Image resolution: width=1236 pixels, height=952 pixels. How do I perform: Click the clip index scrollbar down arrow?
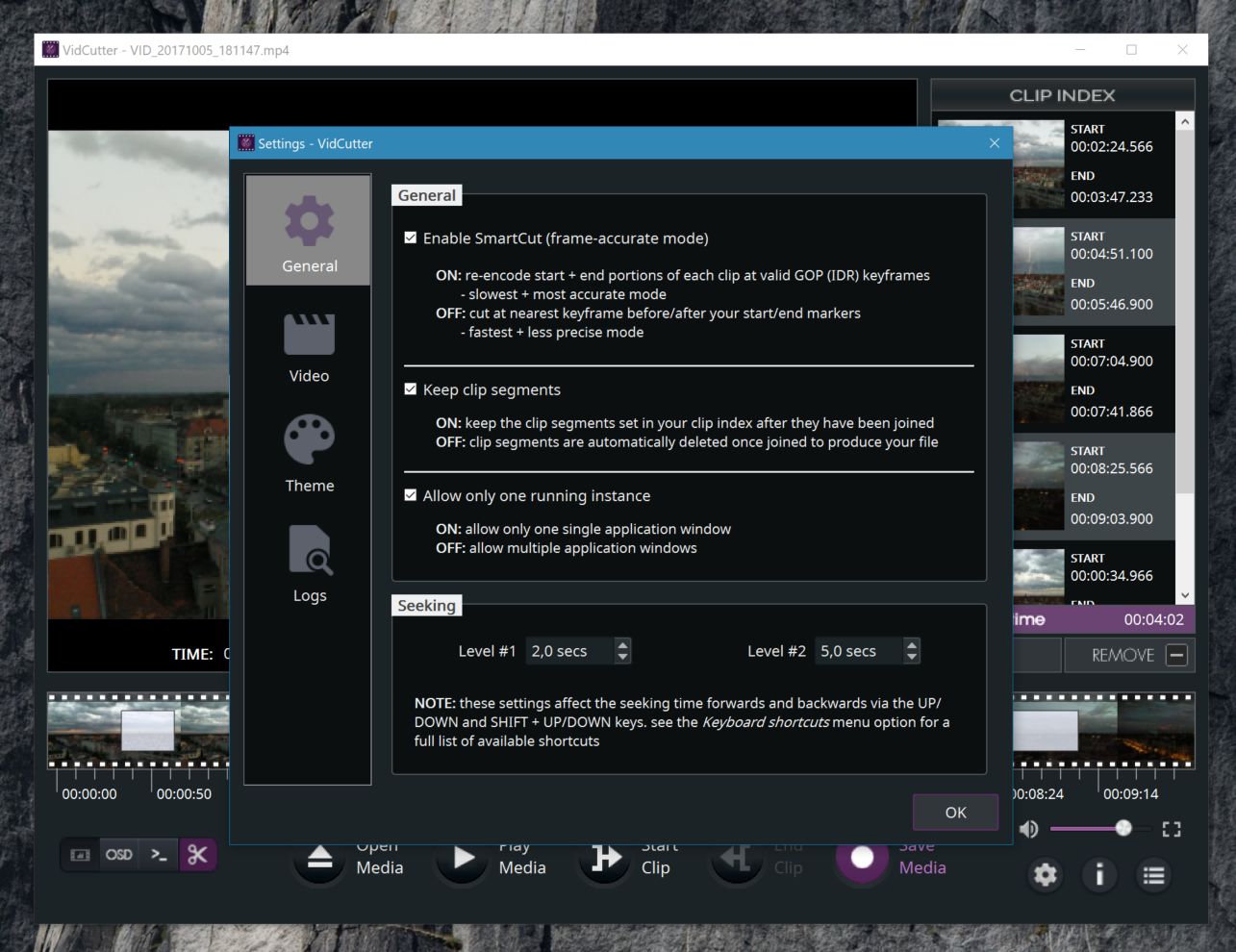(1185, 595)
